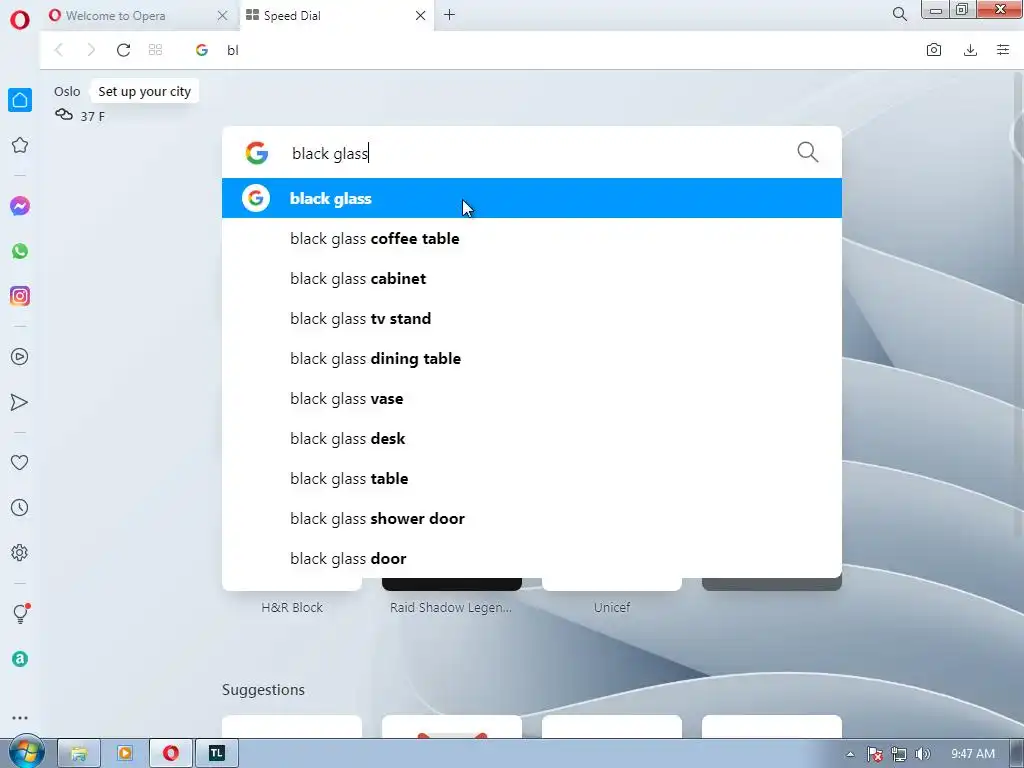Choose 'black glass table' suggestion
Image resolution: width=1024 pixels, height=768 pixels.
532,478
